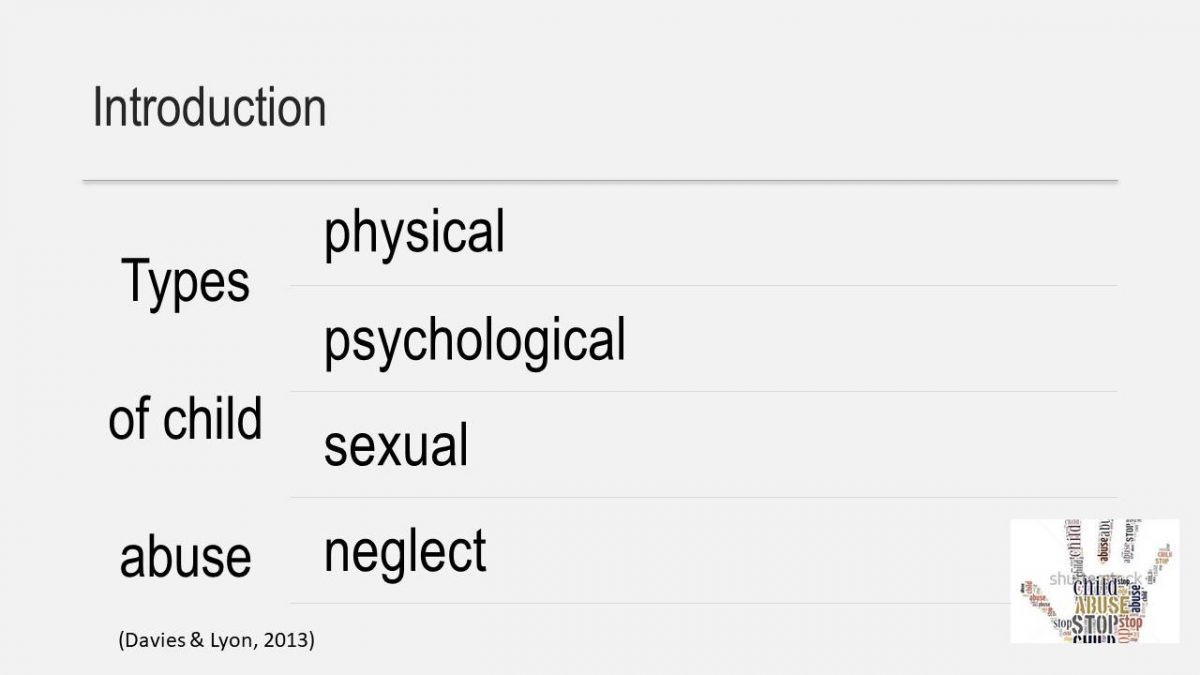Click the "Introduction" slide title
Viewport: 1200px width, 675px height.
[x=209, y=108]
